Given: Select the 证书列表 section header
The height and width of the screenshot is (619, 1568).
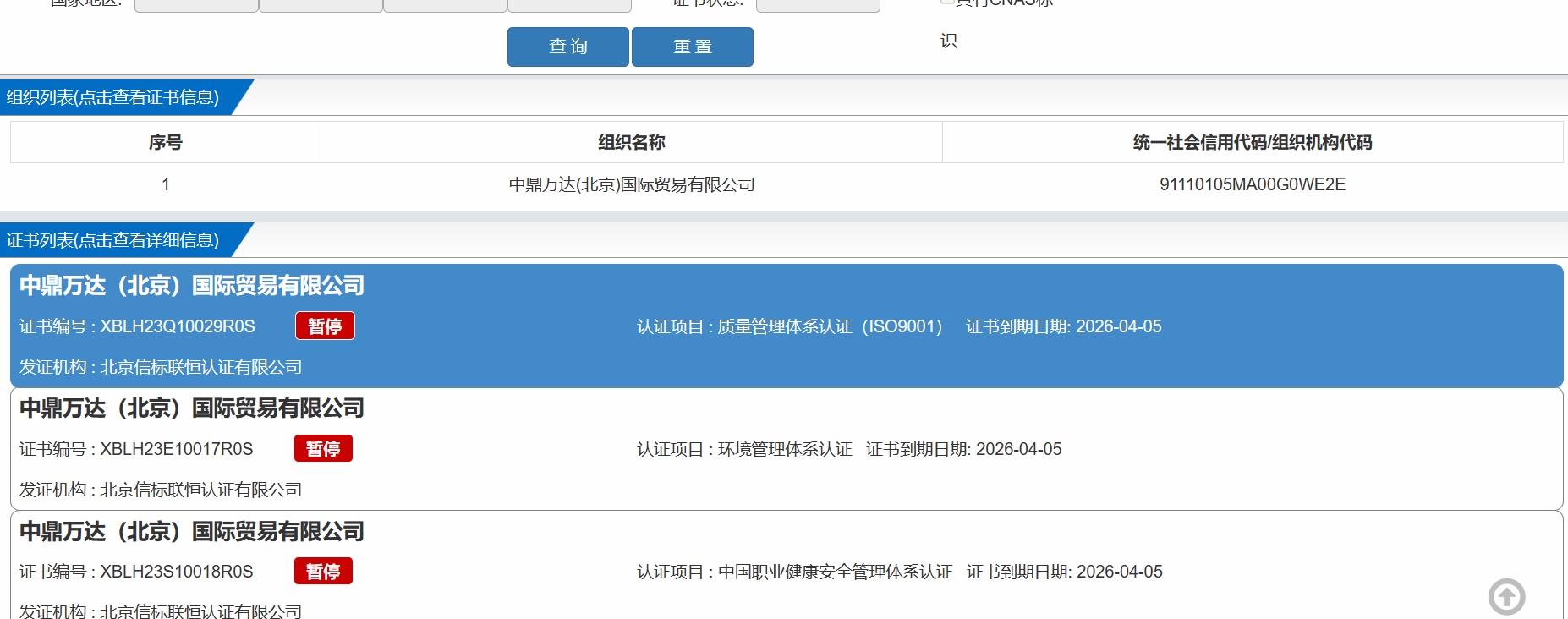Looking at the screenshot, I should [113, 240].
